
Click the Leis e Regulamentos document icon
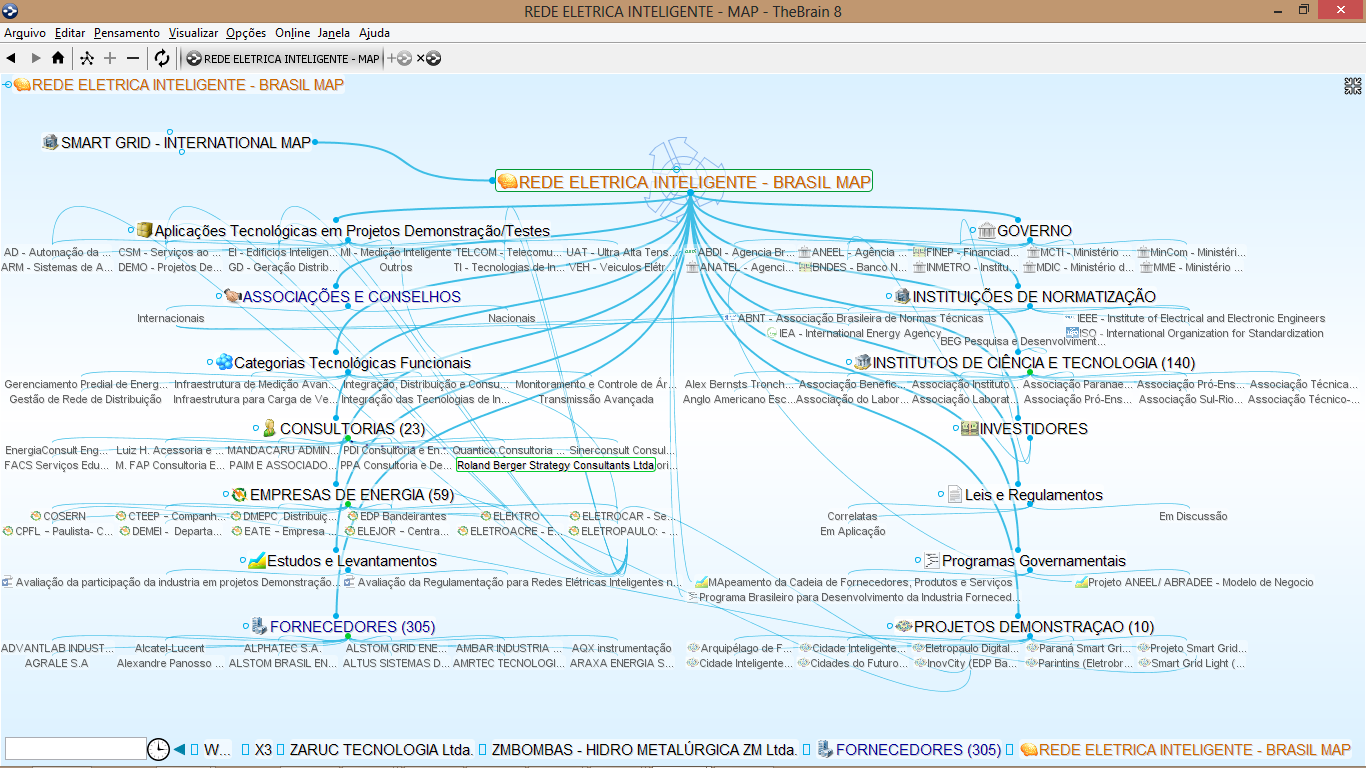click(955, 495)
